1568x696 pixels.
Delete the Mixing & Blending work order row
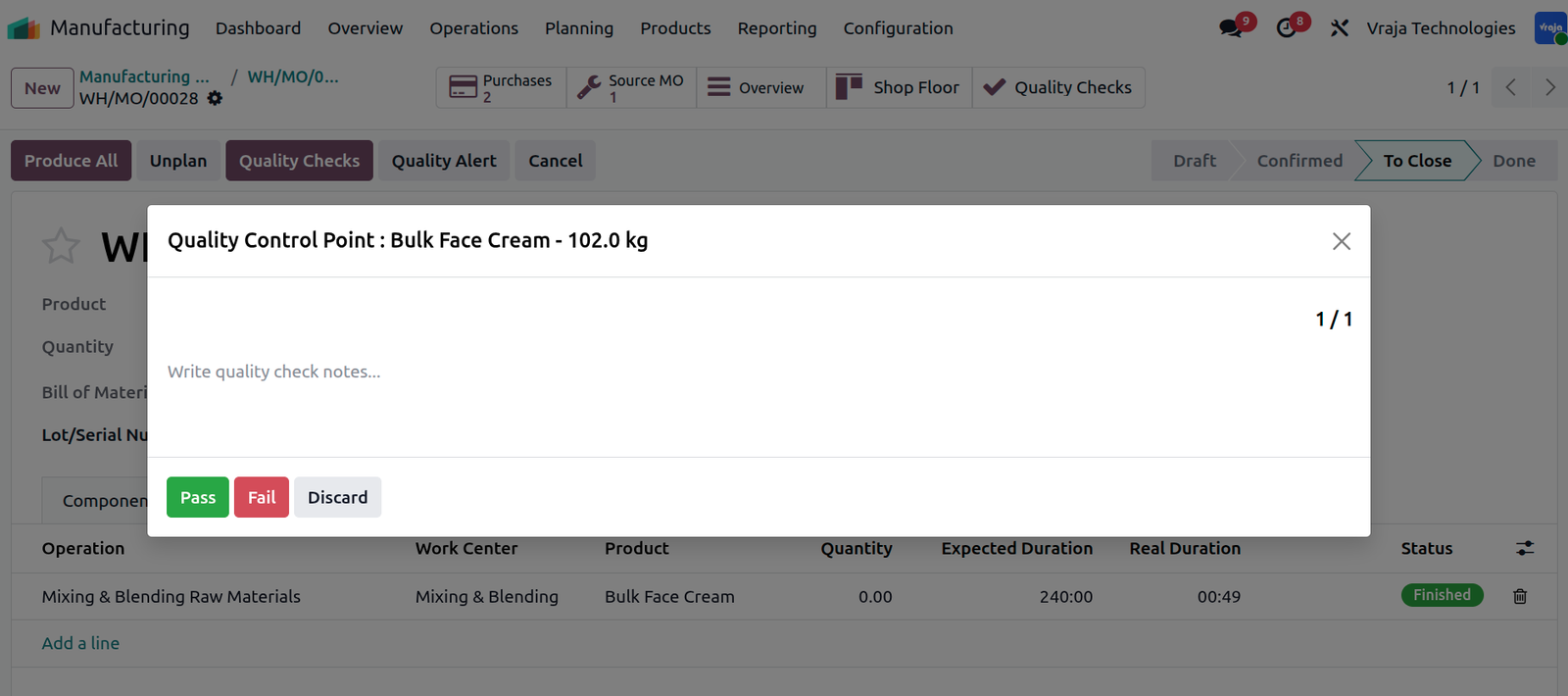point(1520,596)
